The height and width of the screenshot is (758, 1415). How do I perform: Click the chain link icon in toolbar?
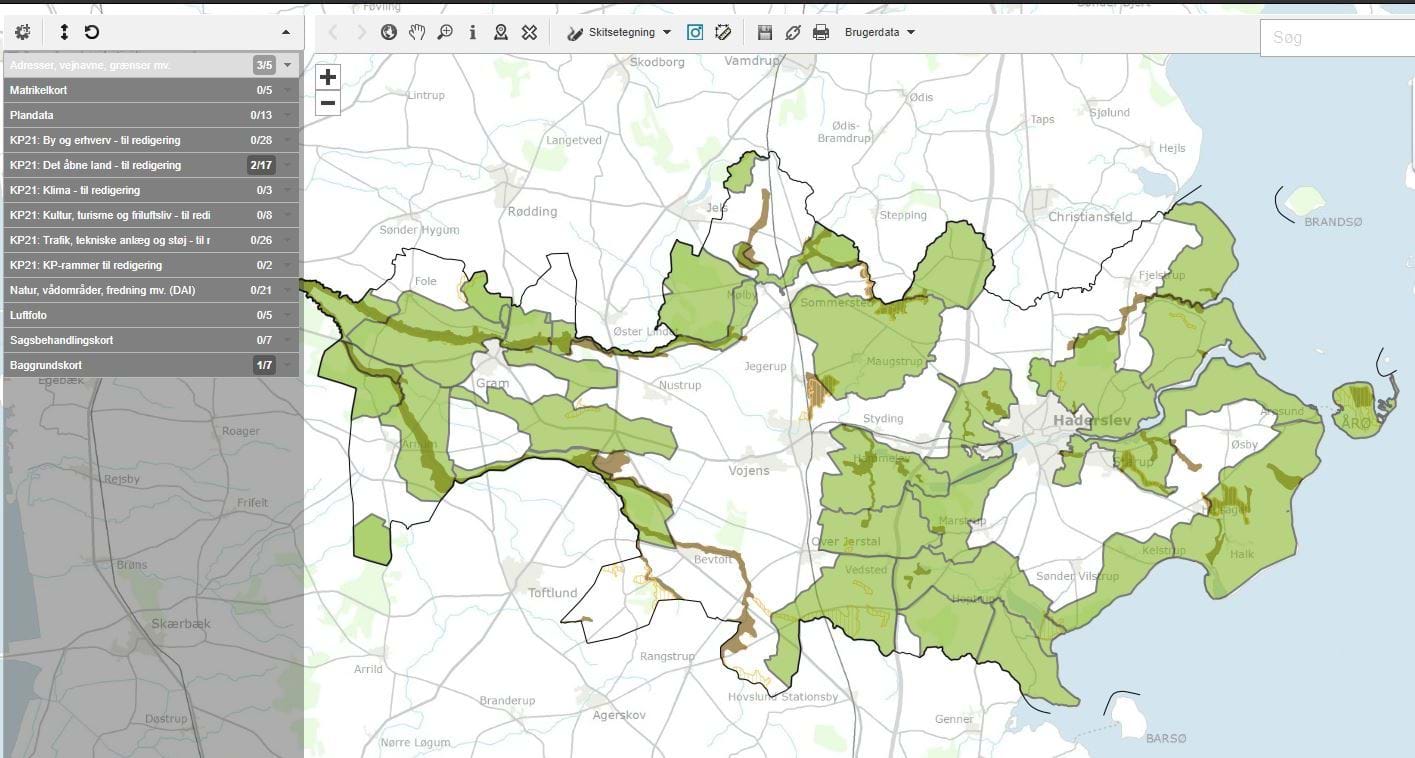tap(793, 32)
